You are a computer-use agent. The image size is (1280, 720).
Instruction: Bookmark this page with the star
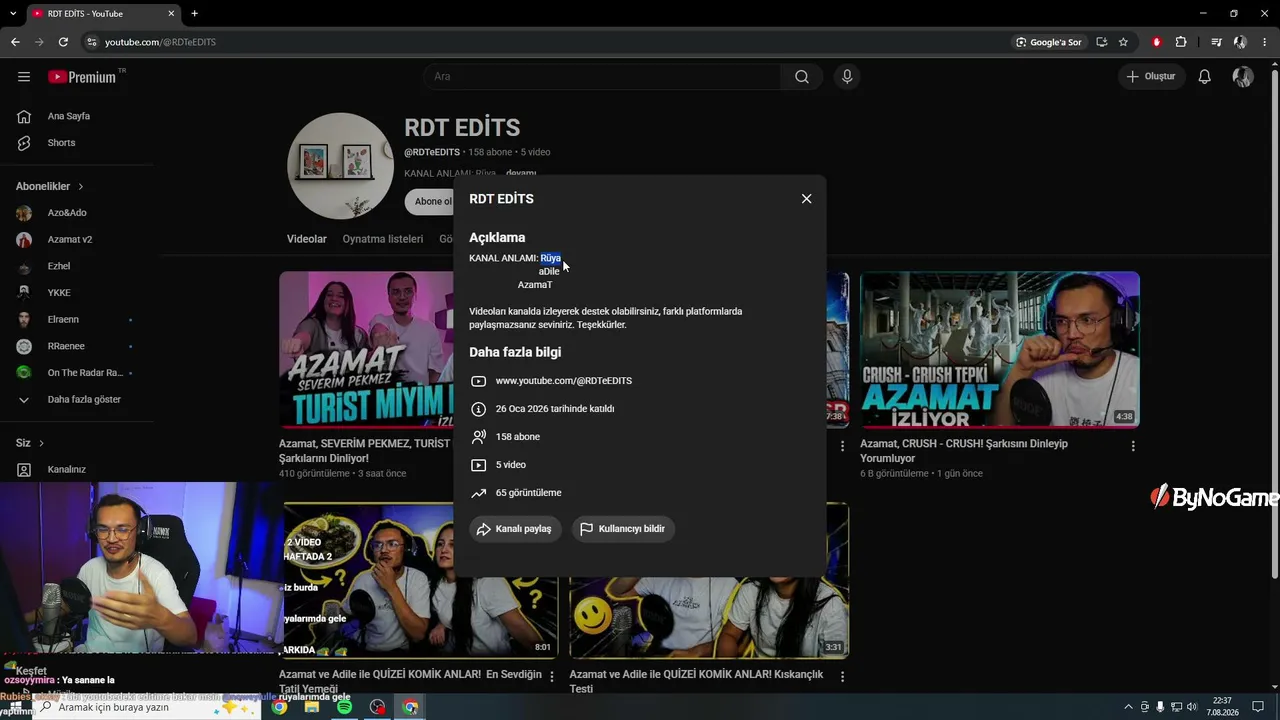(x=1123, y=42)
